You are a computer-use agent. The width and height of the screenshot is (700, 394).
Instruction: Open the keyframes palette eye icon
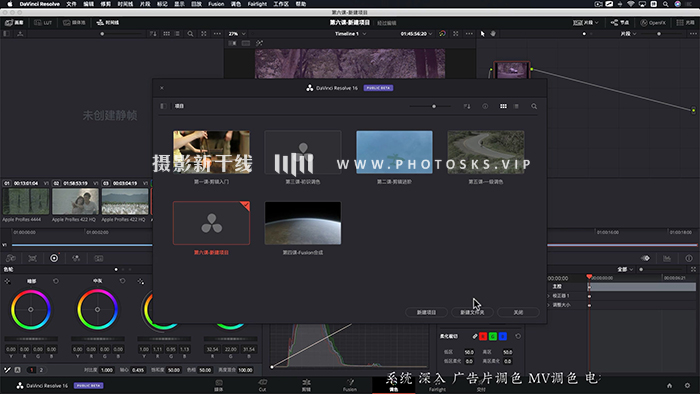(646, 258)
